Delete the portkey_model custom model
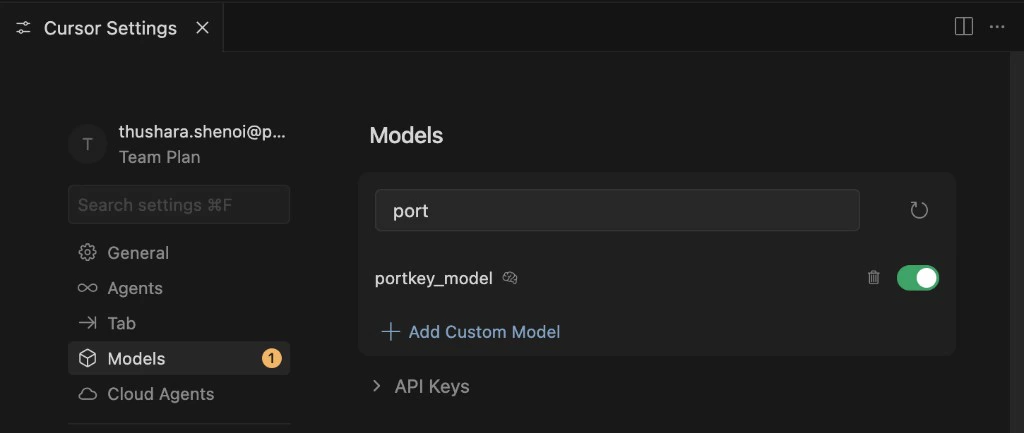 (x=873, y=278)
